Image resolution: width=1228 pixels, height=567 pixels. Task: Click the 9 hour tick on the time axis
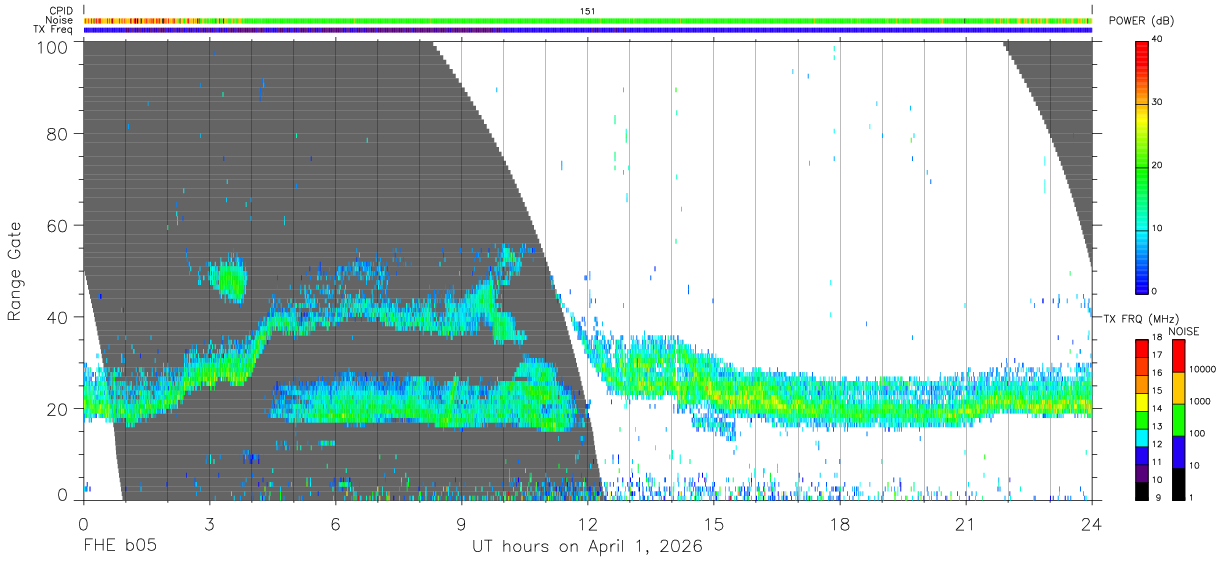pyautogui.click(x=462, y=524)
